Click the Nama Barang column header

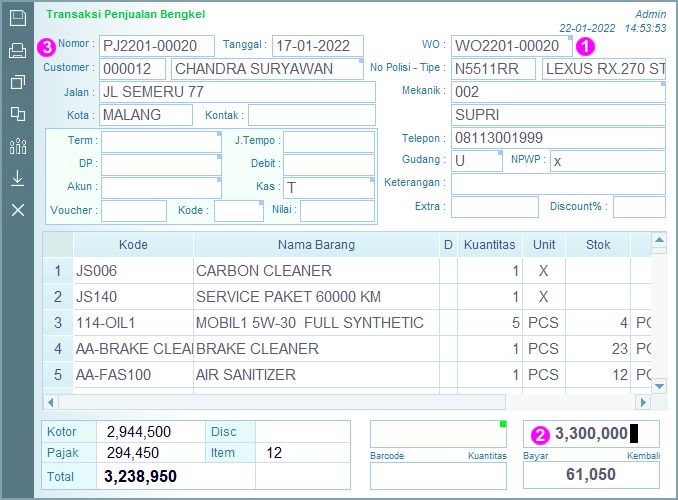pos(316,244)
